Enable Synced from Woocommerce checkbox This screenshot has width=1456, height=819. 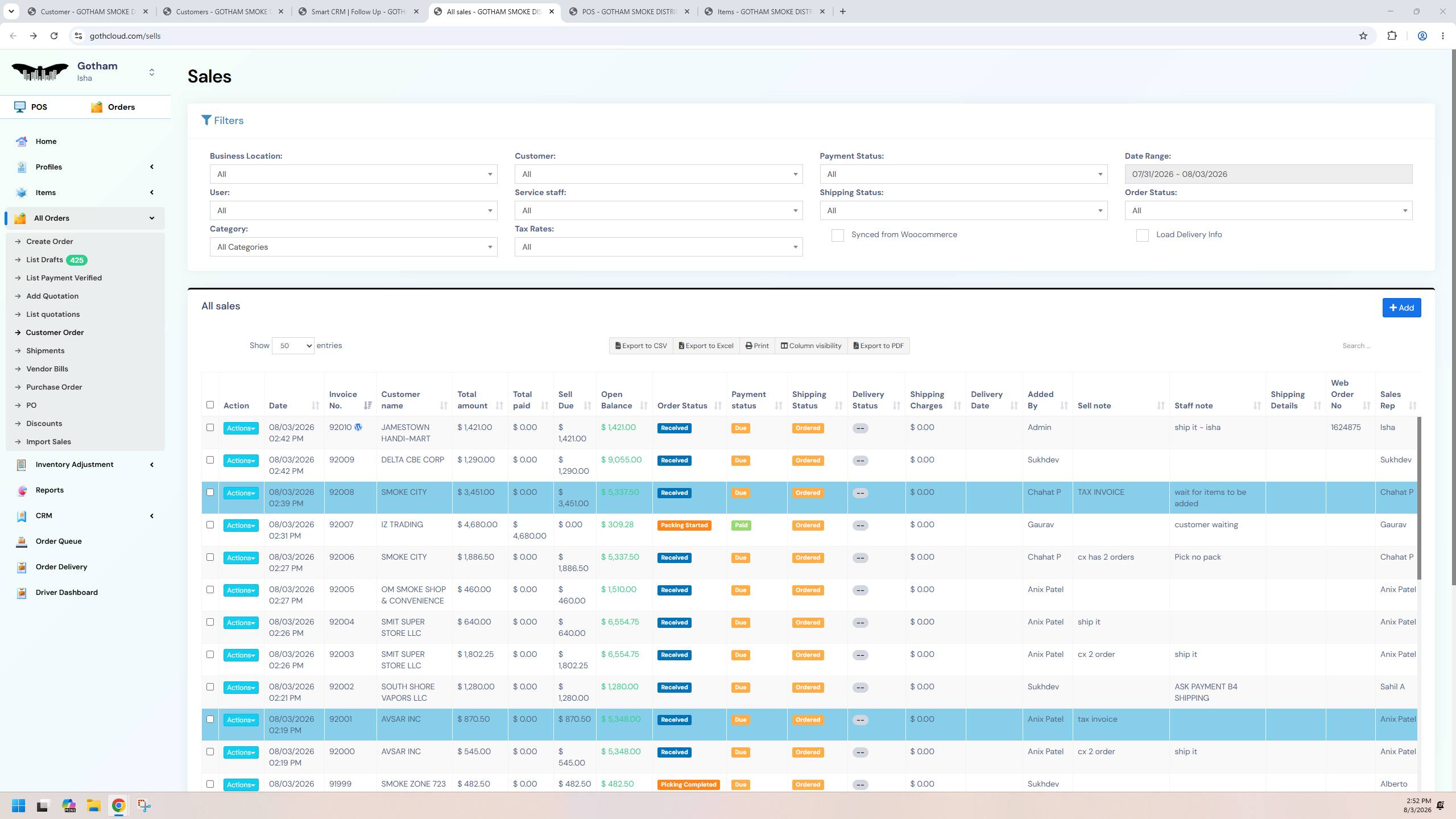837,235
